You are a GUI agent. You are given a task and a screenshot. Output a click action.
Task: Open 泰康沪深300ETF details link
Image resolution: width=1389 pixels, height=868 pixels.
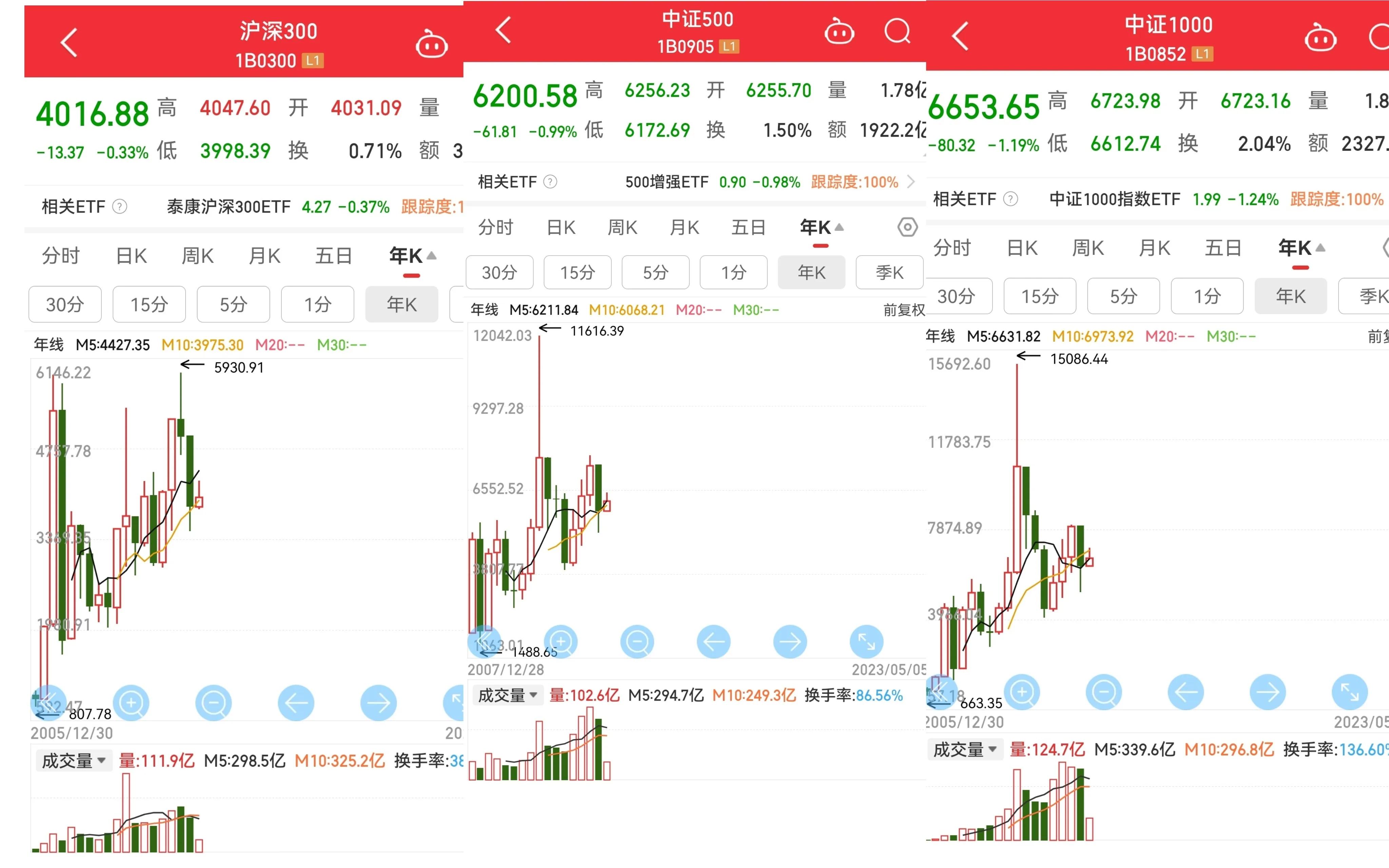click(228, 207)
